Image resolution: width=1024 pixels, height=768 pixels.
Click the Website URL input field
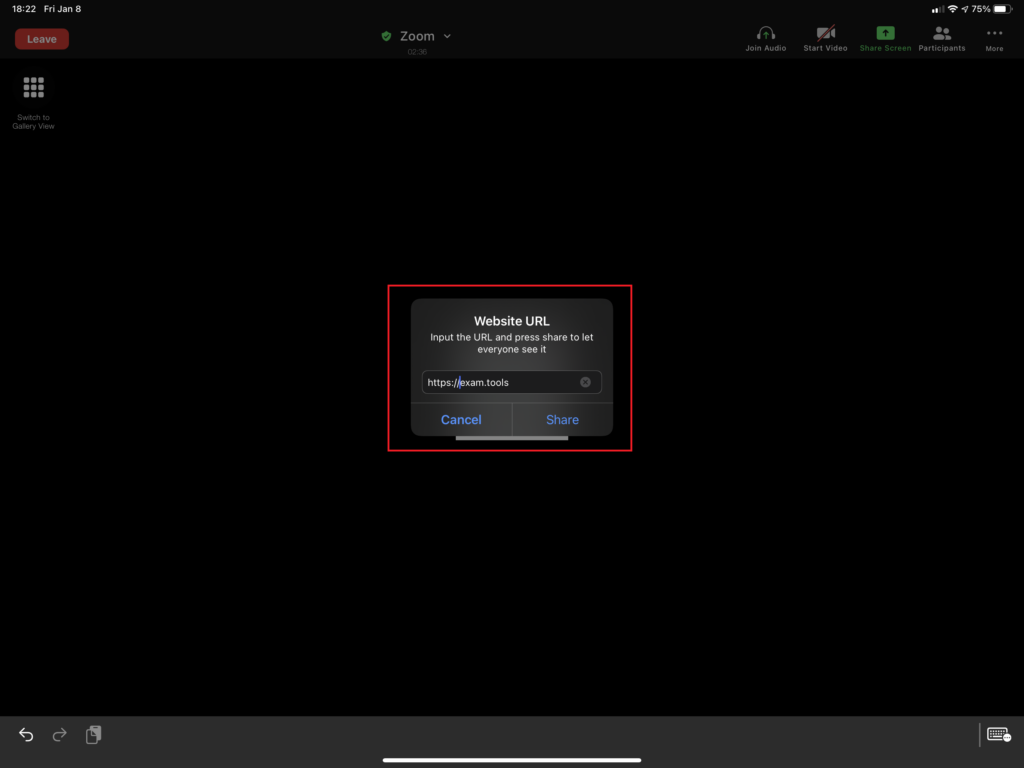pos(511,382)
